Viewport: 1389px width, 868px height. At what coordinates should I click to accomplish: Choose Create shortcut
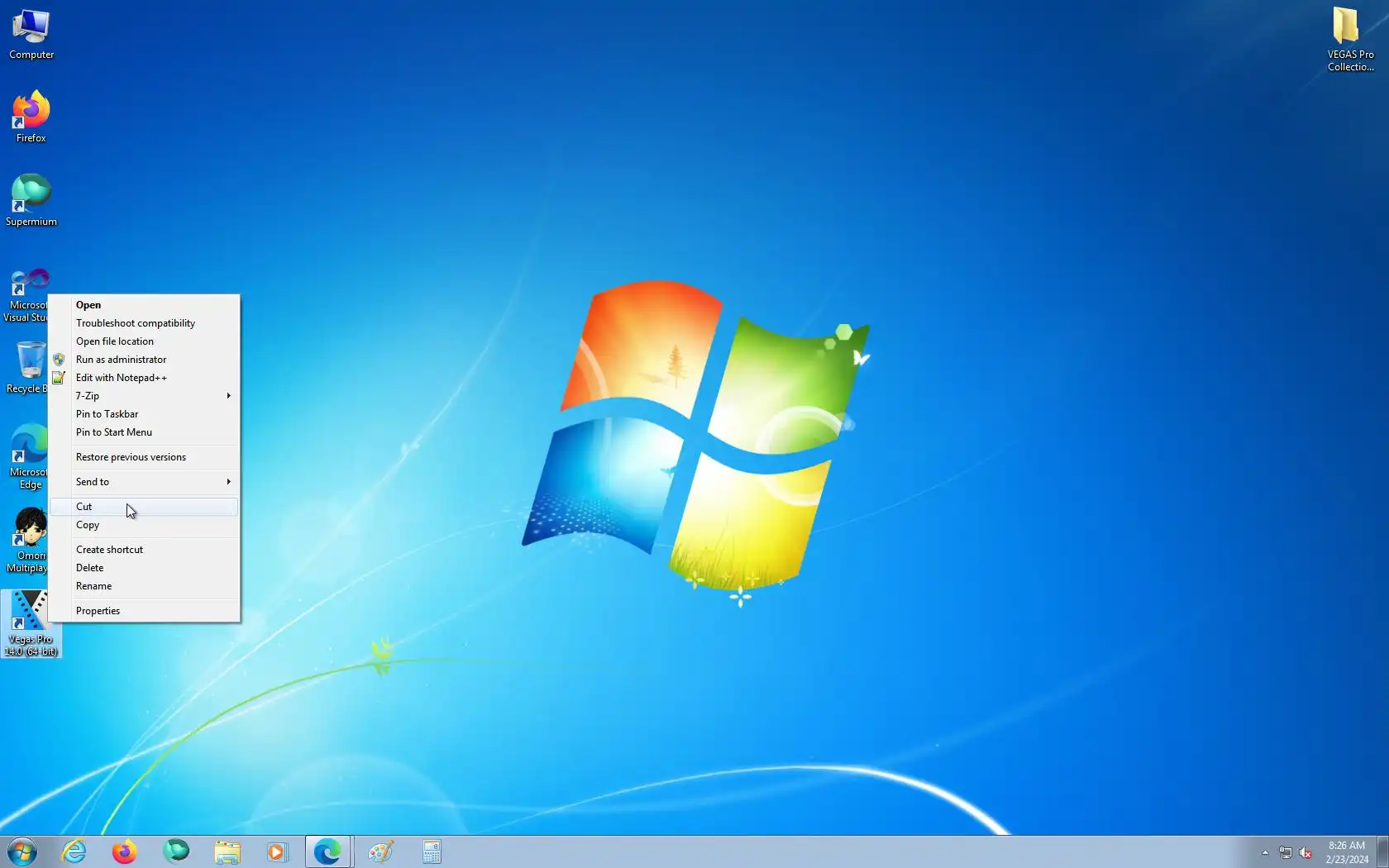tap(144, 550)
